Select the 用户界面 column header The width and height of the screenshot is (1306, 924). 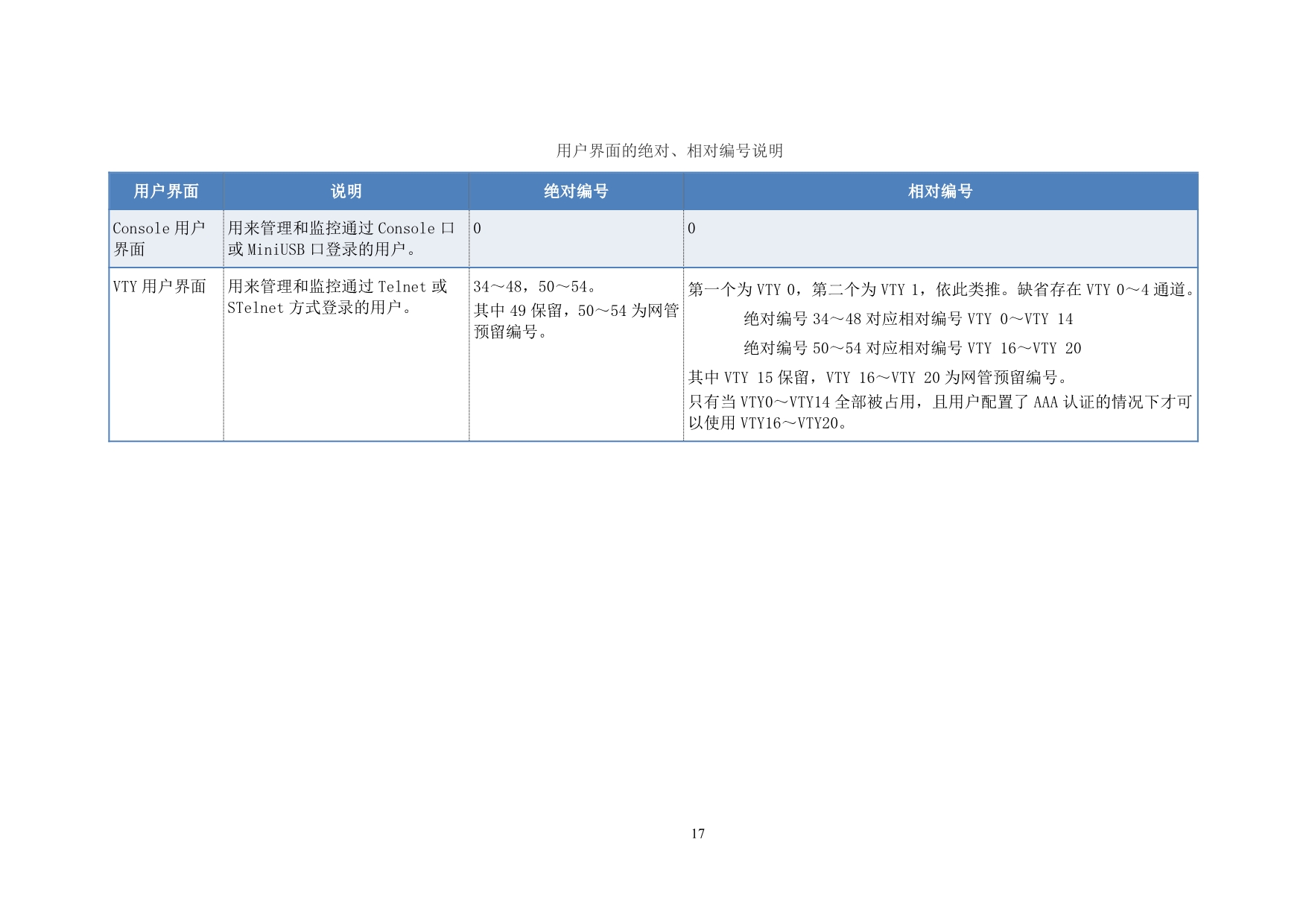[165, 192]
